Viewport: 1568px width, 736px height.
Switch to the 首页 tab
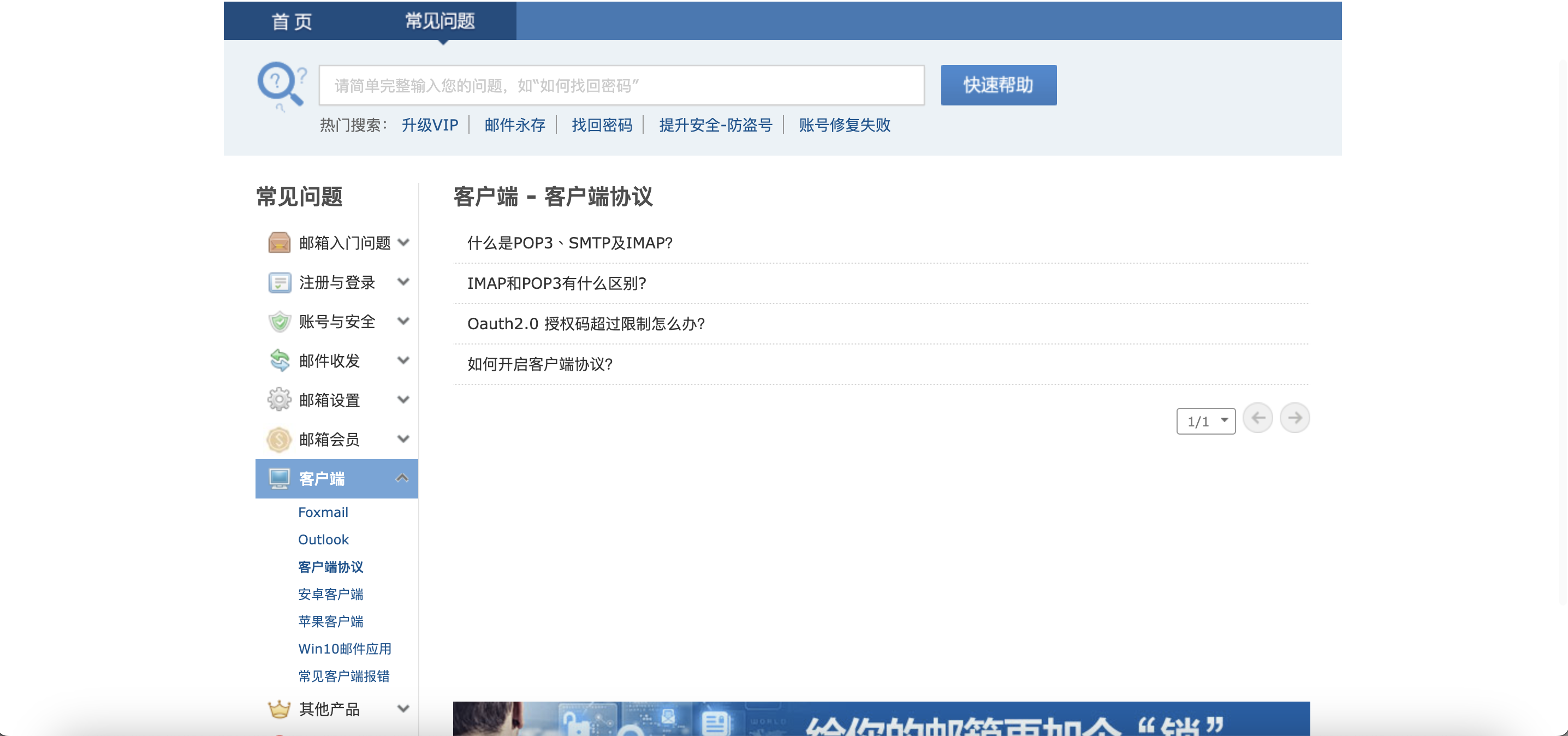click(292, 22)
